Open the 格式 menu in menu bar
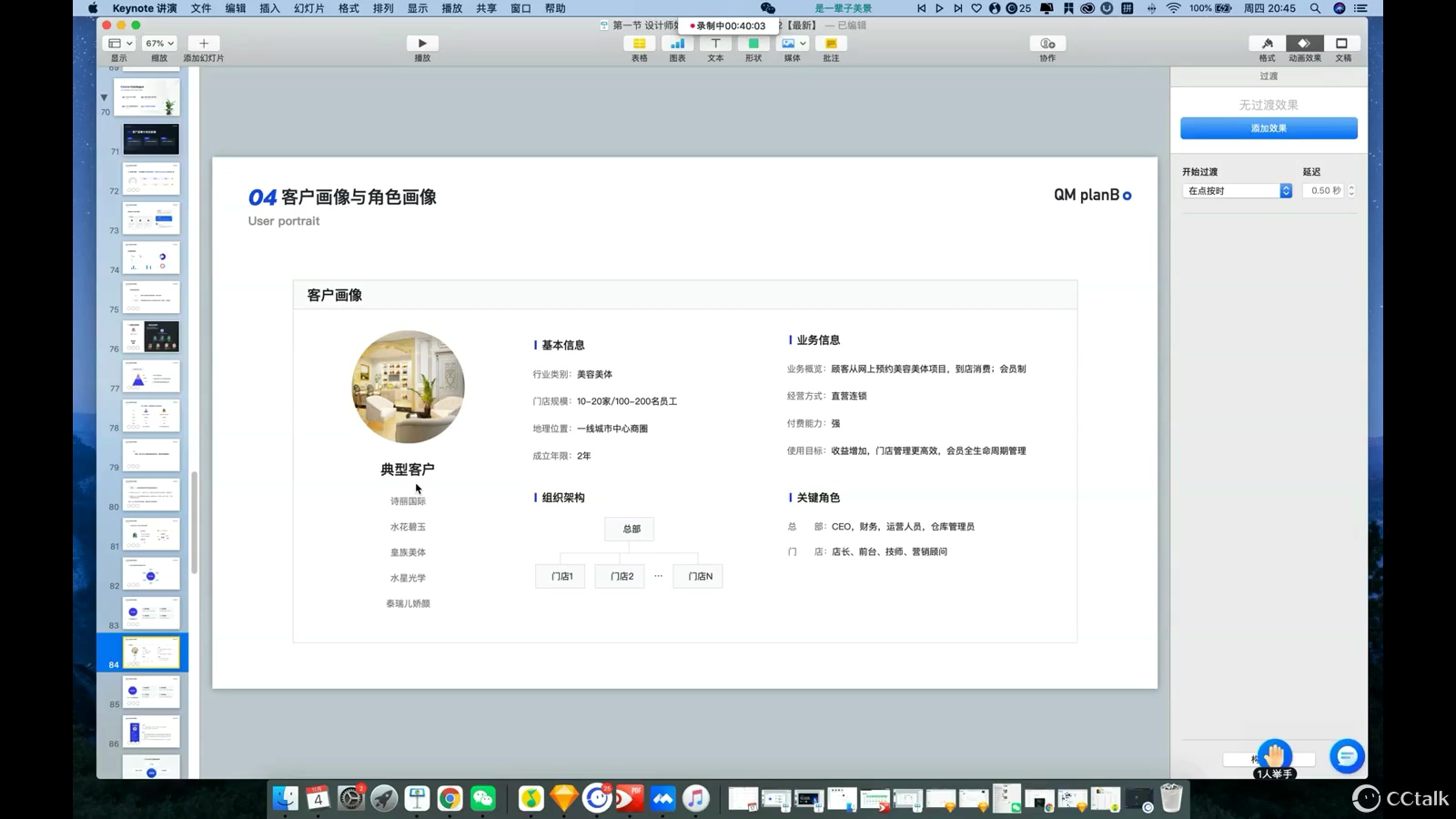The width and height of the screenshot is (1456, 819). click(349, 8)
